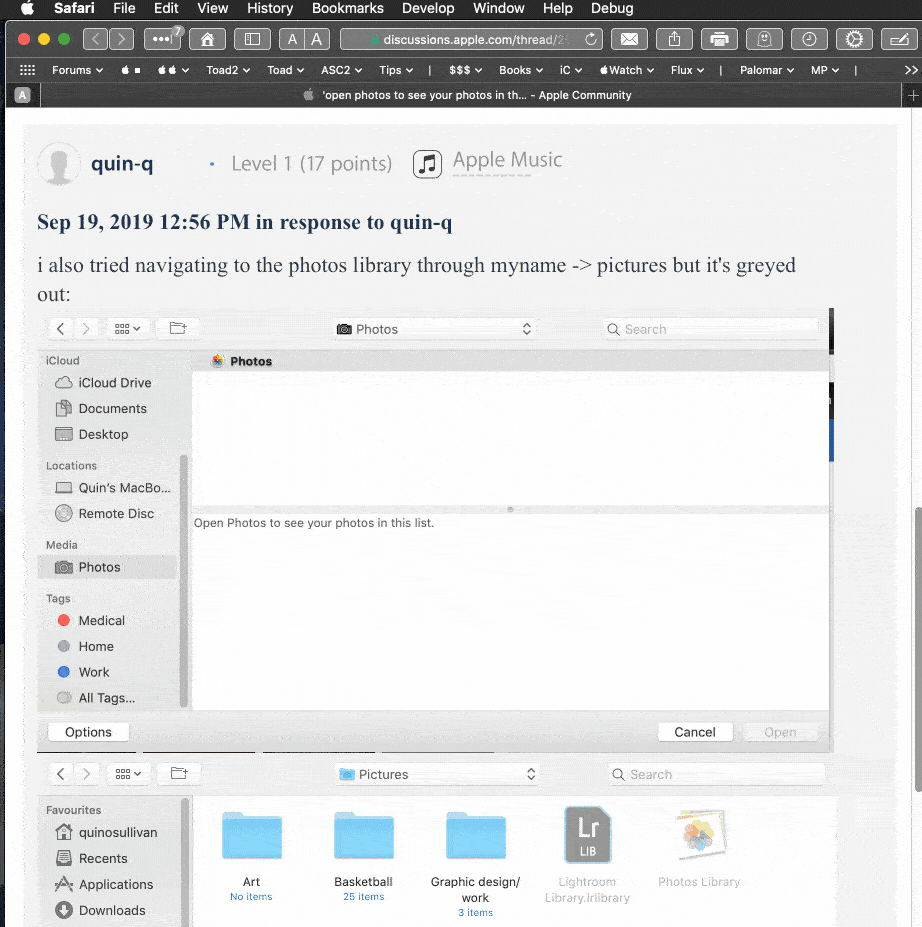The height and width of the screenshot is (927, 922).
Task: Click back arrow in Pictures dialog
Action: [x=61, y=774]
